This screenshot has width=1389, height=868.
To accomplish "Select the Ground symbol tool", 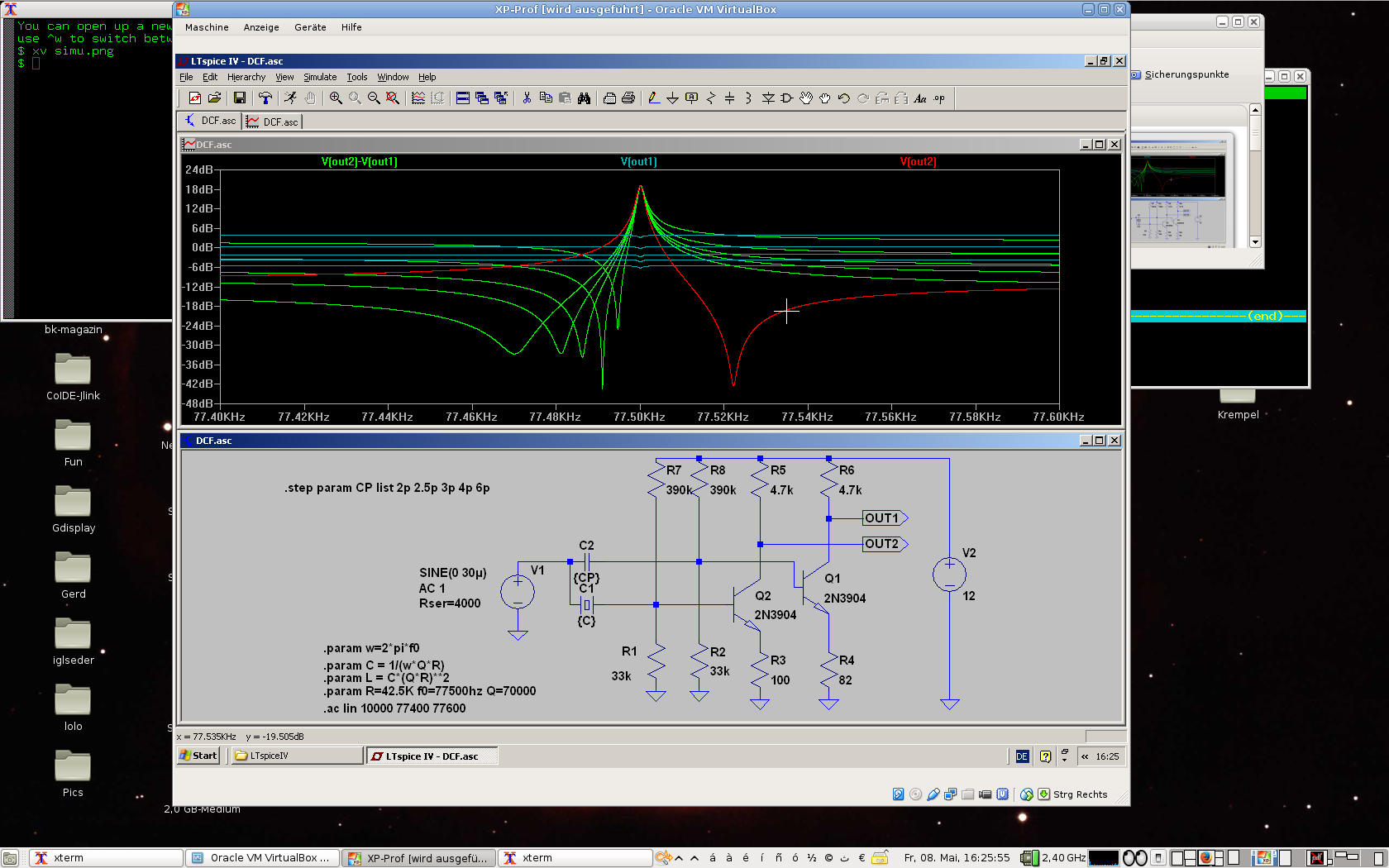I will coord(672,98).
